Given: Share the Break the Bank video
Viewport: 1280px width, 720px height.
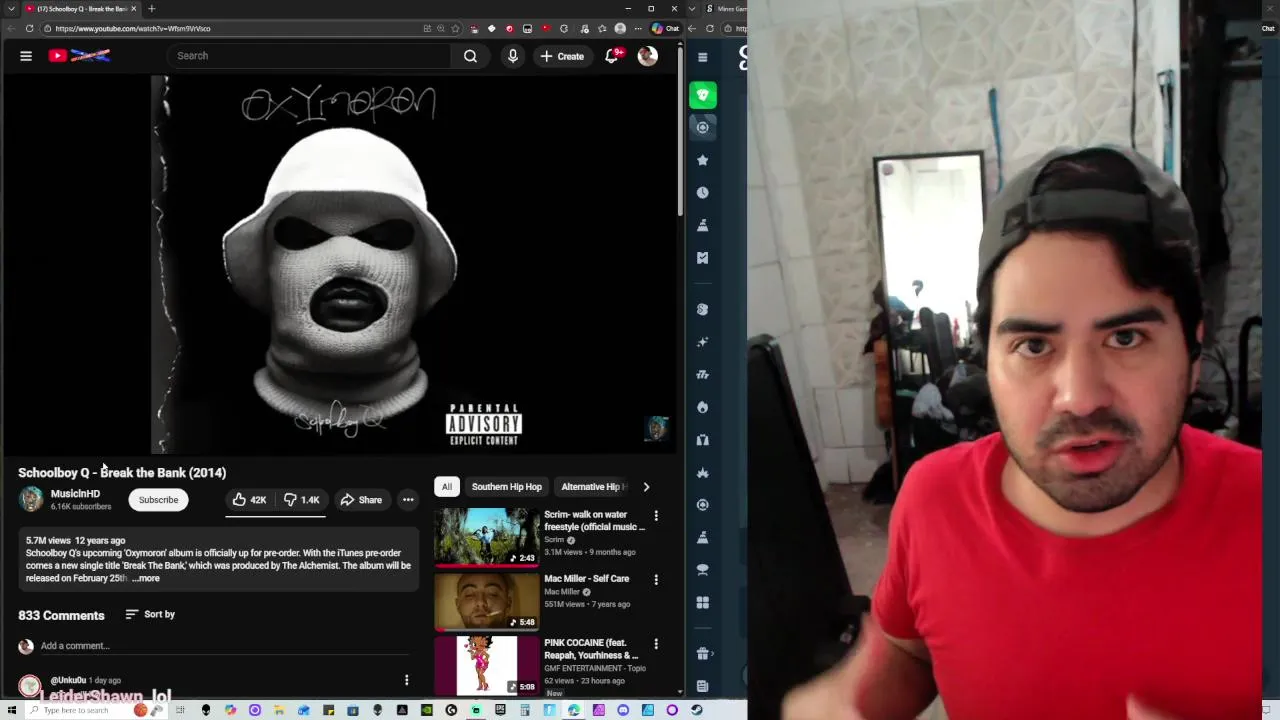Looking at the screenshot, I should 360,500.
